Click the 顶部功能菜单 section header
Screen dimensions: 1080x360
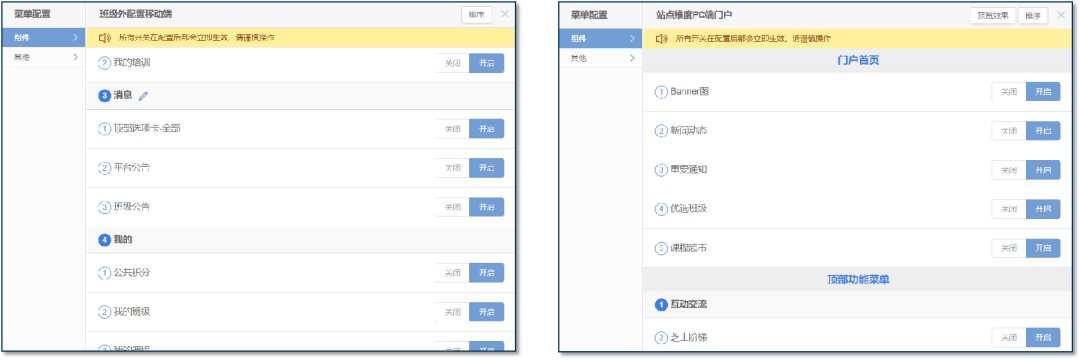858,279
